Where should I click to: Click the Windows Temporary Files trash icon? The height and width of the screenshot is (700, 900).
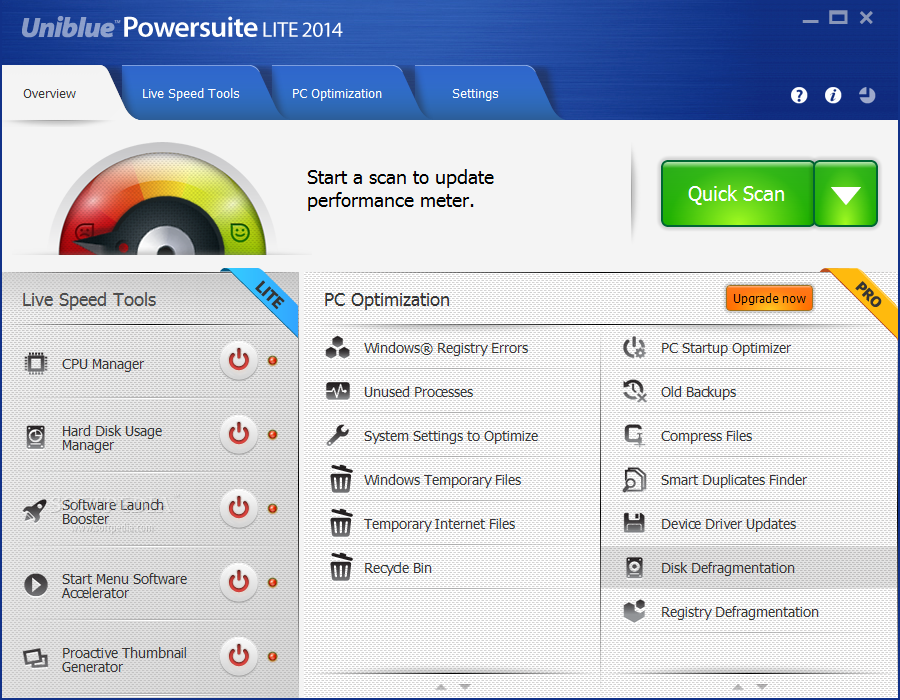point(340,479)
